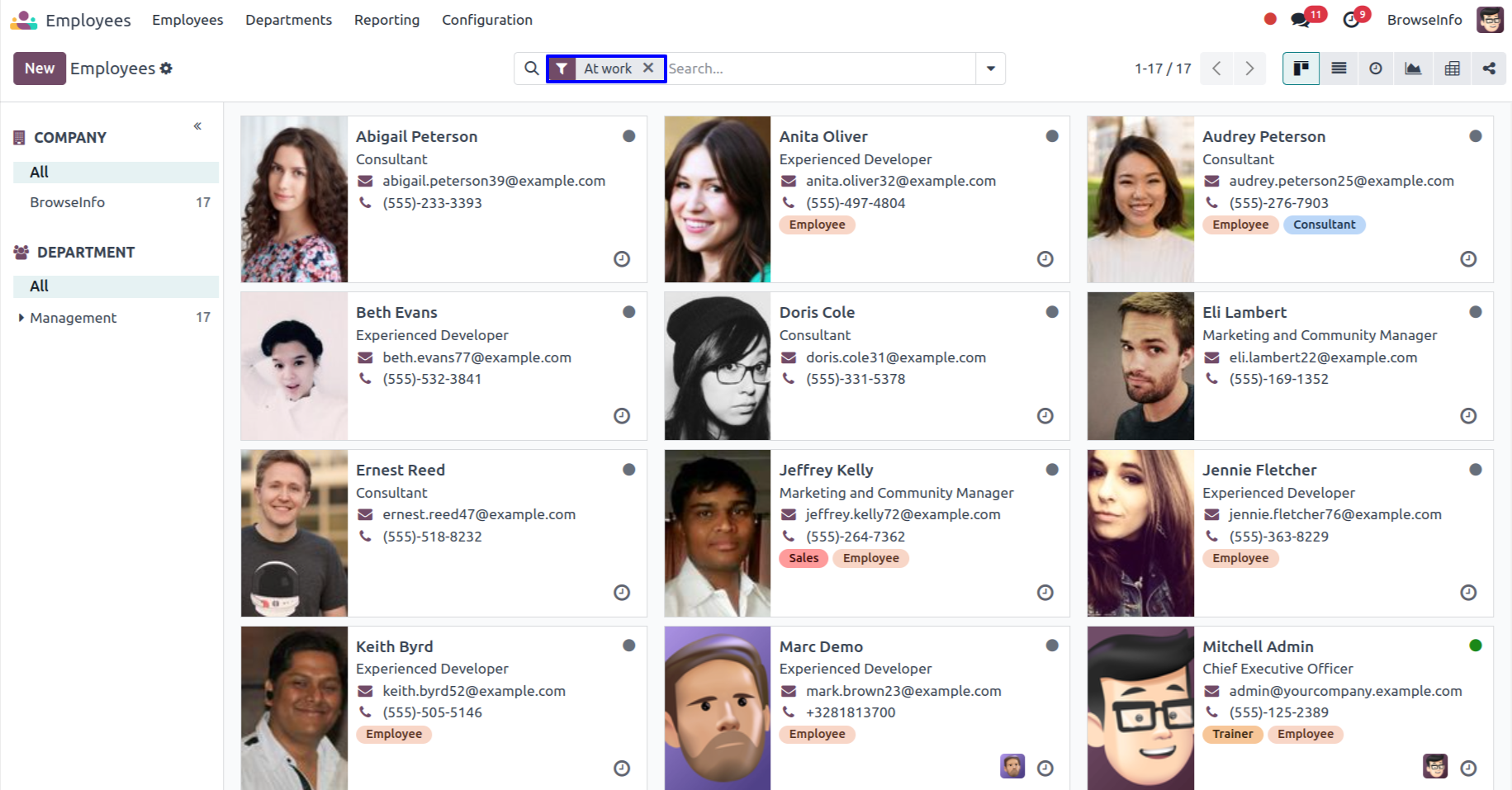
Task: Open the search options dropdown arrow
Action: pos(990,69)
